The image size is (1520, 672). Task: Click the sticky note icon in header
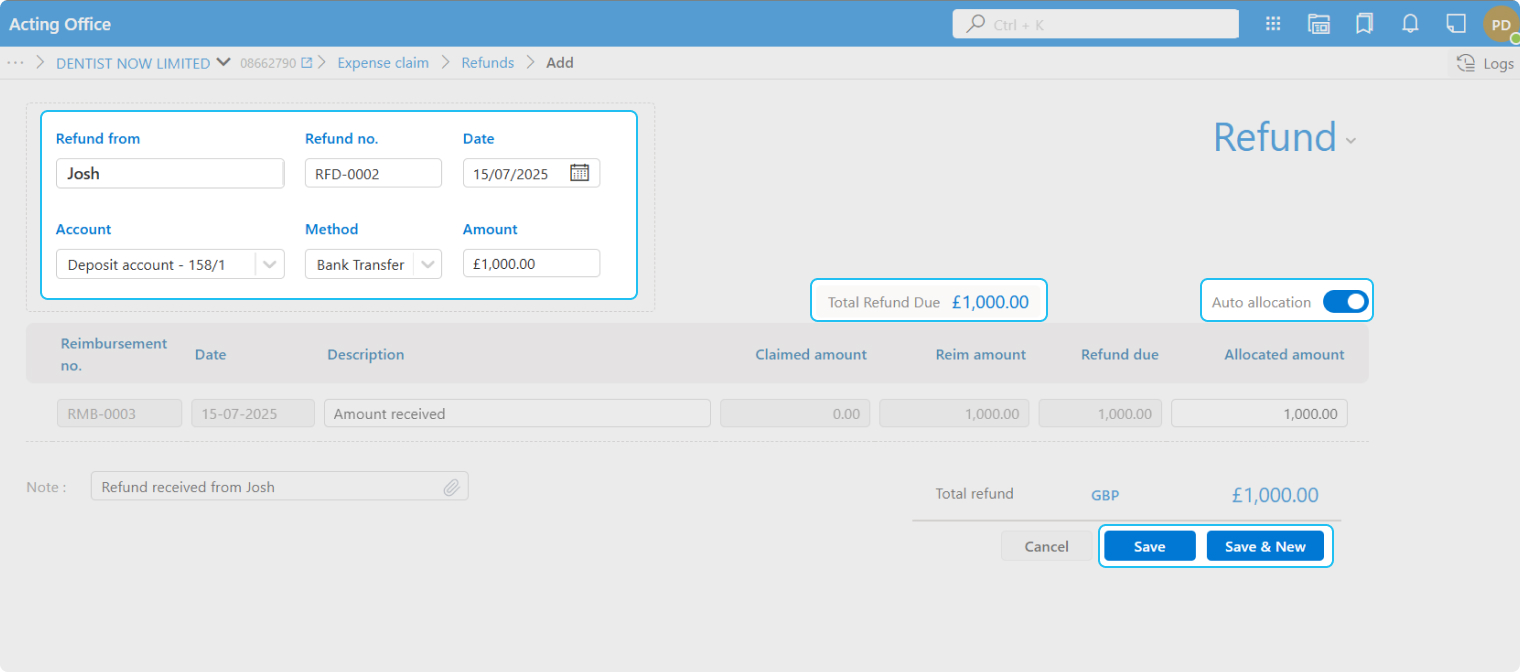[1456, 24]
